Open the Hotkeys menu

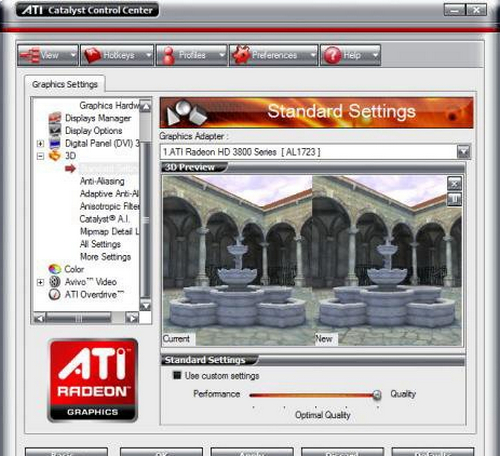[x=117, y=55]
